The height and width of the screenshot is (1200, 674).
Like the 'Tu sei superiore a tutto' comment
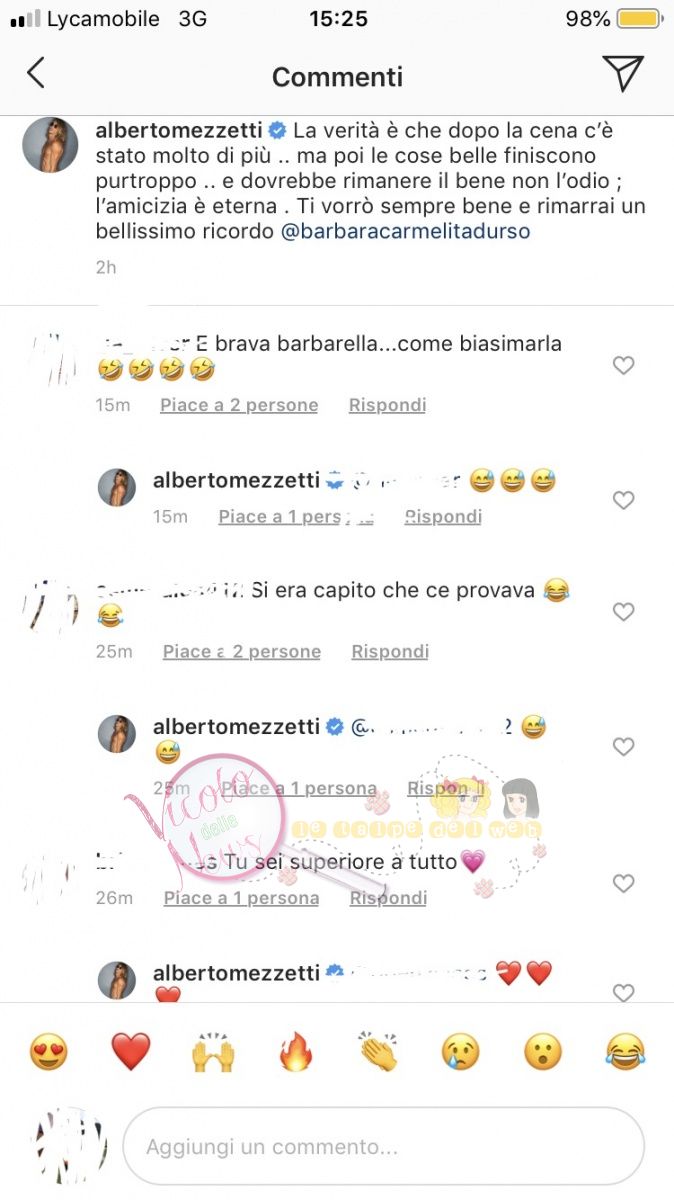pos(624,884)
